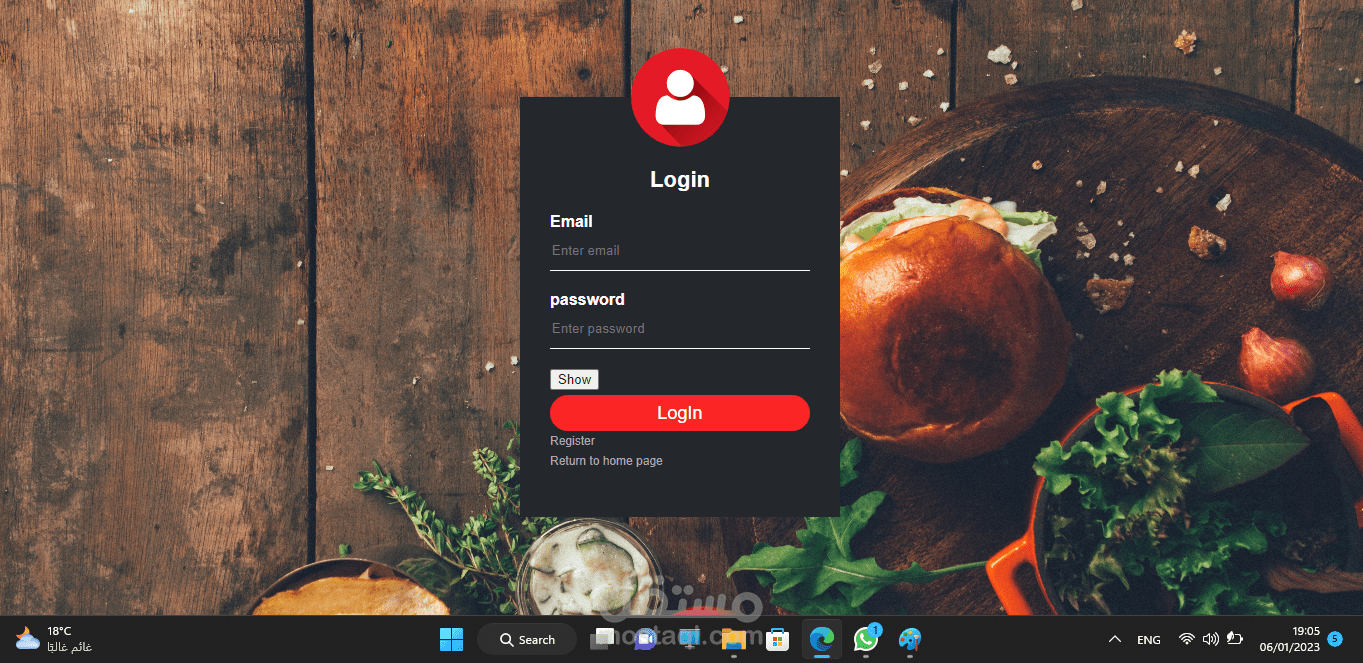This screenshot has height=663, width=1363.
Task: Open the Register link
Action: tap(572, 441)
